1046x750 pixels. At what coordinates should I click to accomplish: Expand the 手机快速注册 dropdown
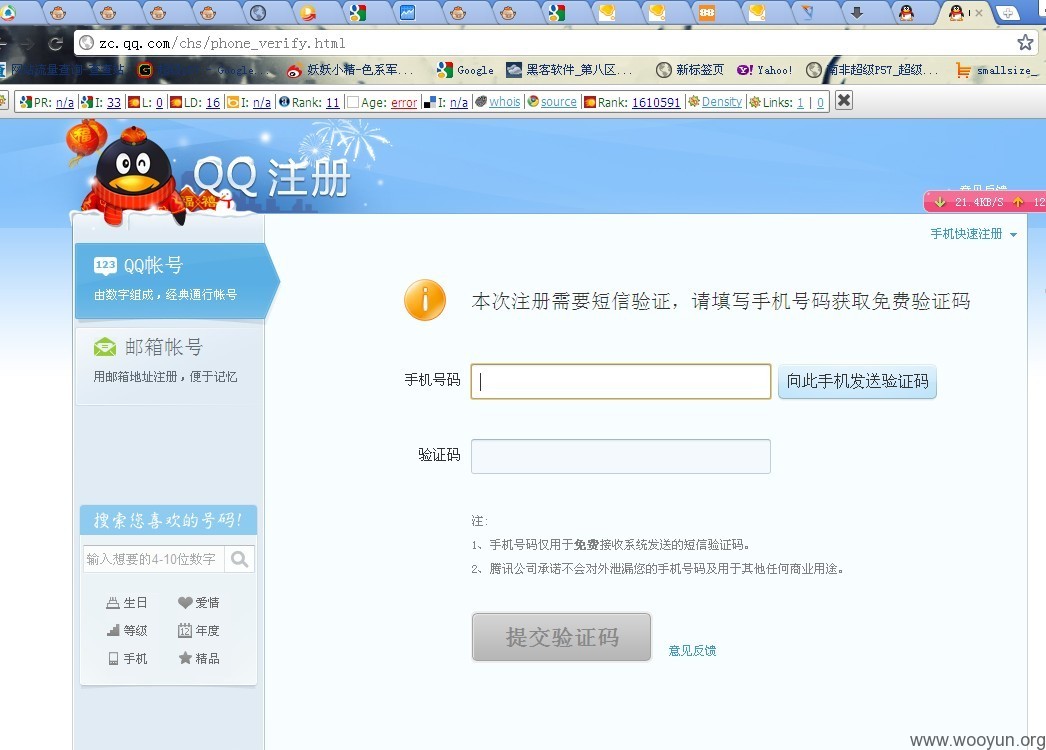tap(973, 234)
